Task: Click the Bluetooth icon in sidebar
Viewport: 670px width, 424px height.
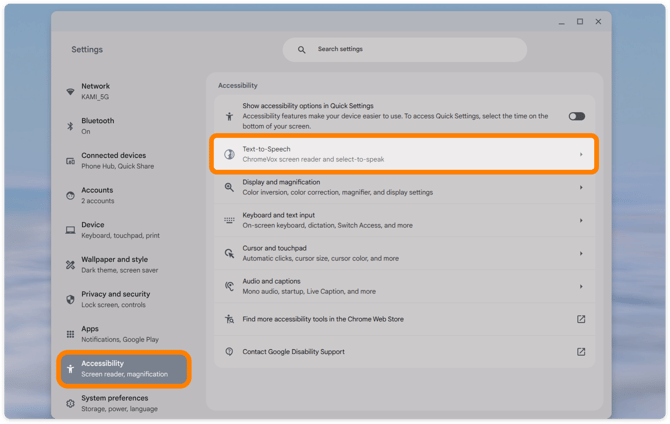Action: pyautogui.click(x=71, y=126)
